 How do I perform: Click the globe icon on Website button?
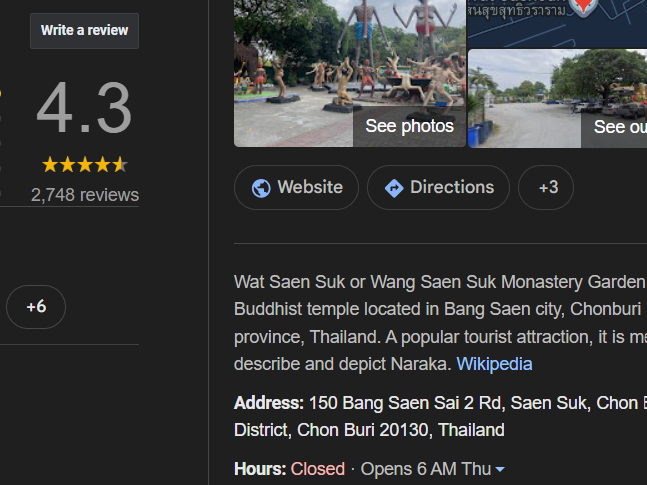click(x=261, y=188)
